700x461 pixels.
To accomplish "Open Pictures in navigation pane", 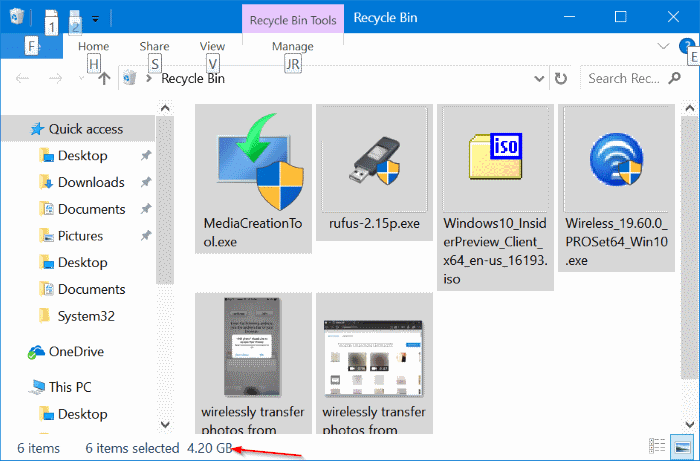I will click(x=80, y=236).
